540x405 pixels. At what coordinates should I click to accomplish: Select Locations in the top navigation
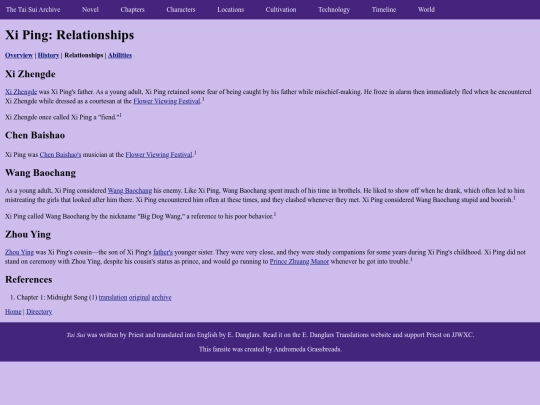[x=230, y=10]
